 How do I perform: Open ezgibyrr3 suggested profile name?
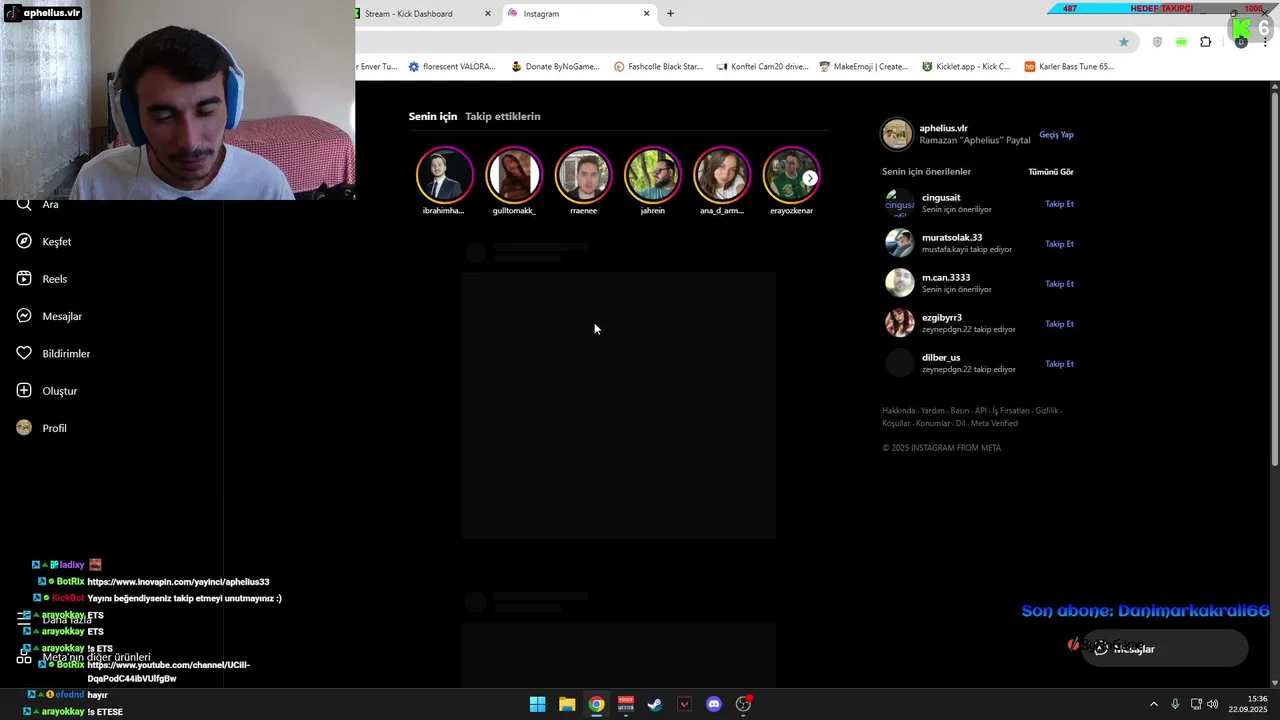(942, 318)
